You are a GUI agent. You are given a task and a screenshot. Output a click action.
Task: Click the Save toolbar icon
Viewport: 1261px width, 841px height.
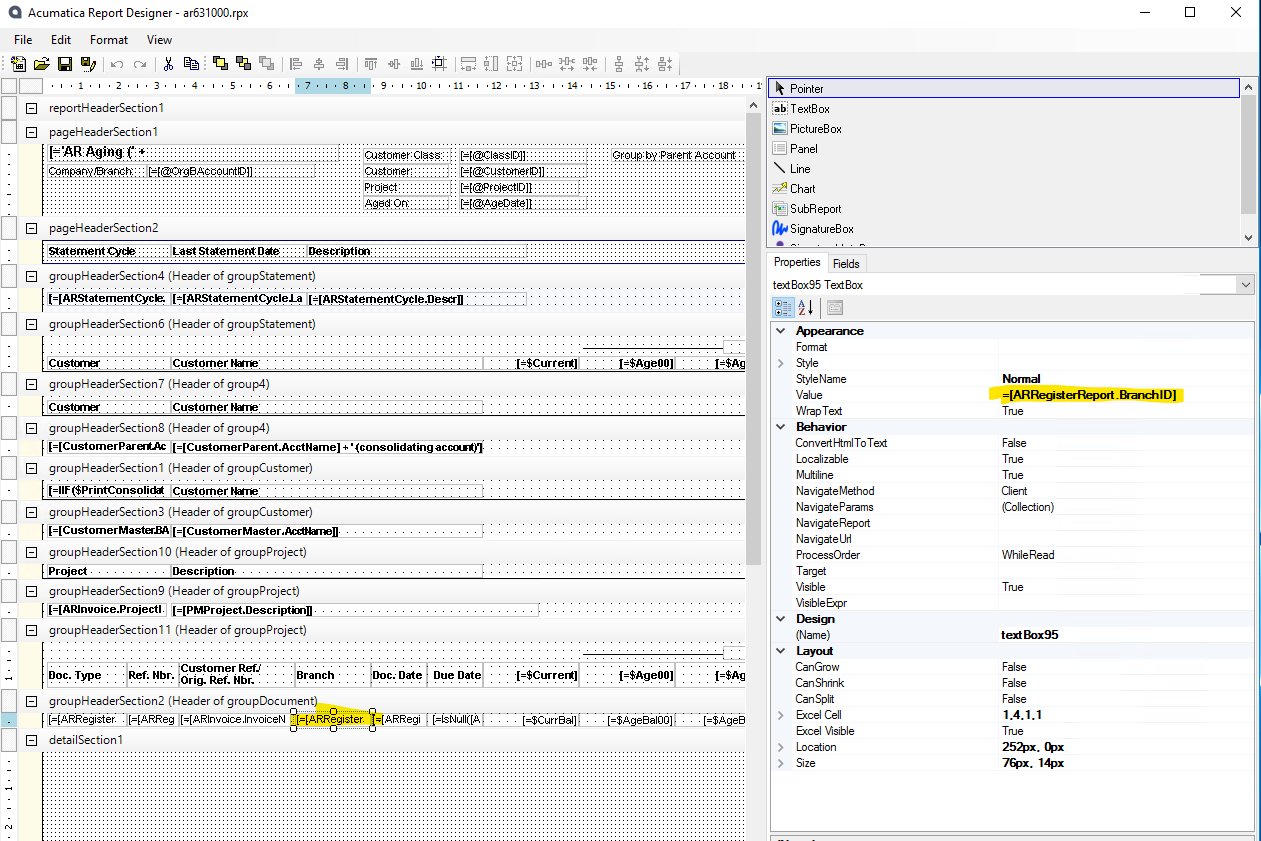(63, 63)
